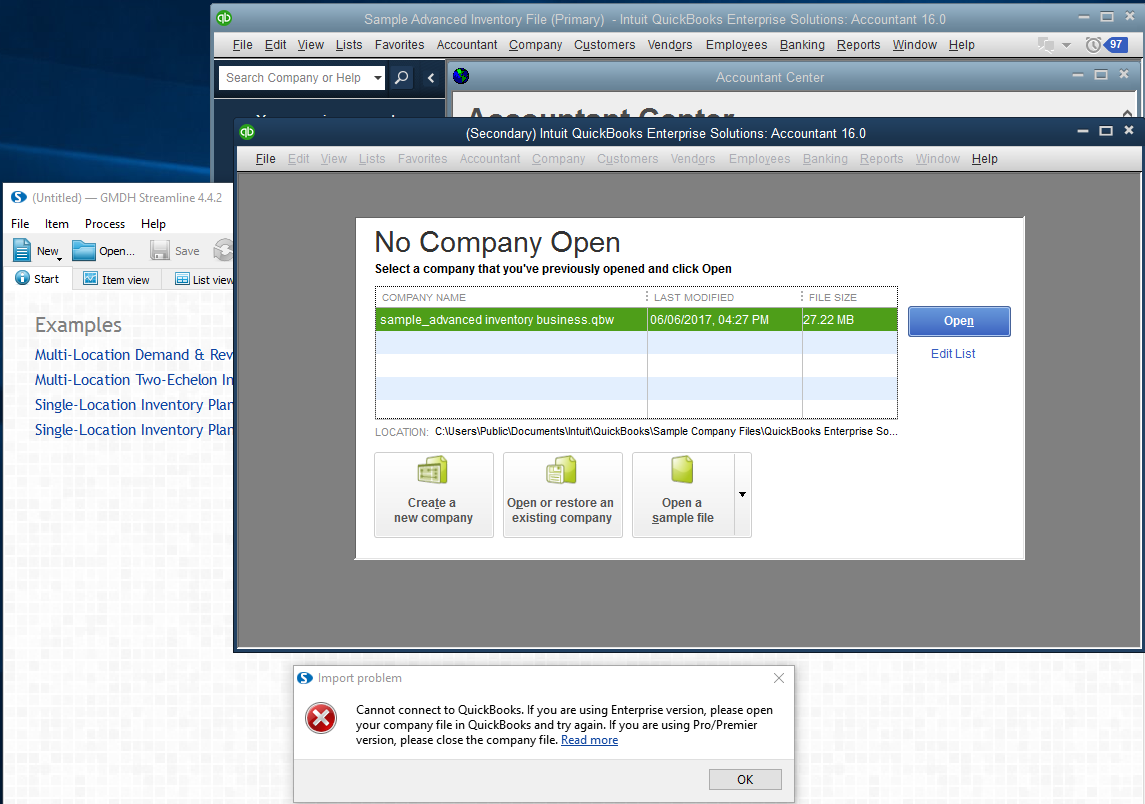
Task: Click the Open folder icon in Streamline
Action: coord(84,251)
